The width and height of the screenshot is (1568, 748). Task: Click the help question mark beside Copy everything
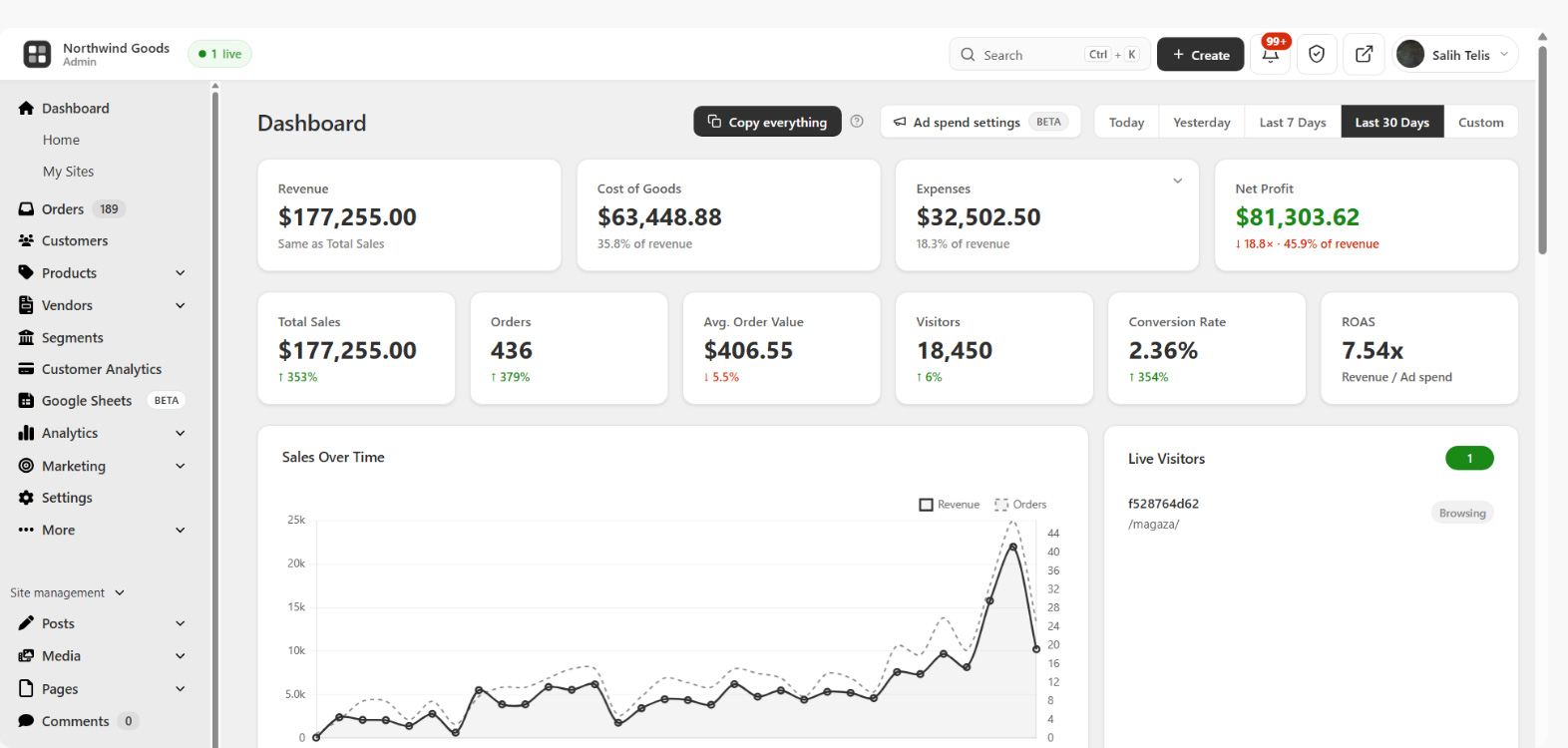pyautogui.click(x=857, y=122)
